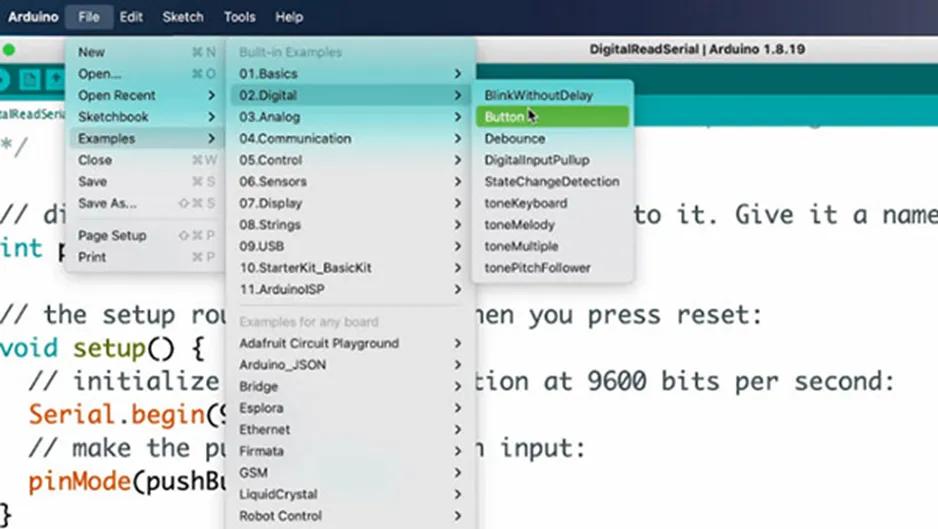Open Page Setup from File menu
938x529 pixels.
tap(146, 235)
